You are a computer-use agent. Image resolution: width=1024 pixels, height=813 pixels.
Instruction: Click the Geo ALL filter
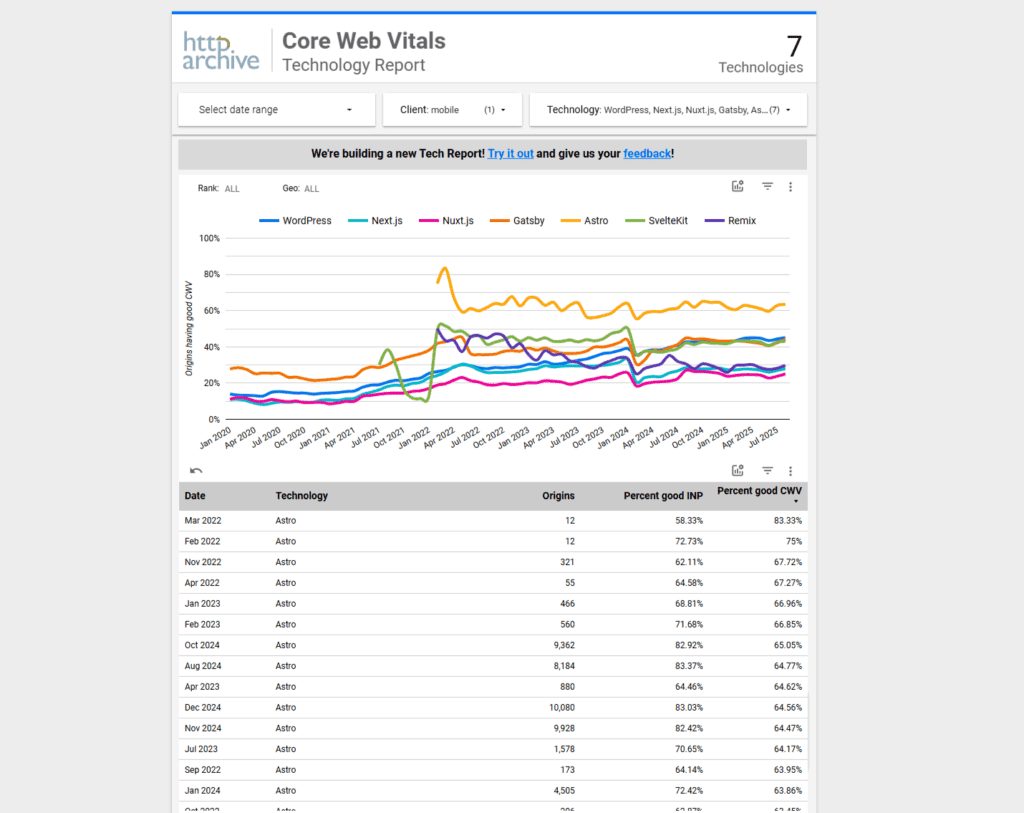pyautogui.click(x=300, y=189)
